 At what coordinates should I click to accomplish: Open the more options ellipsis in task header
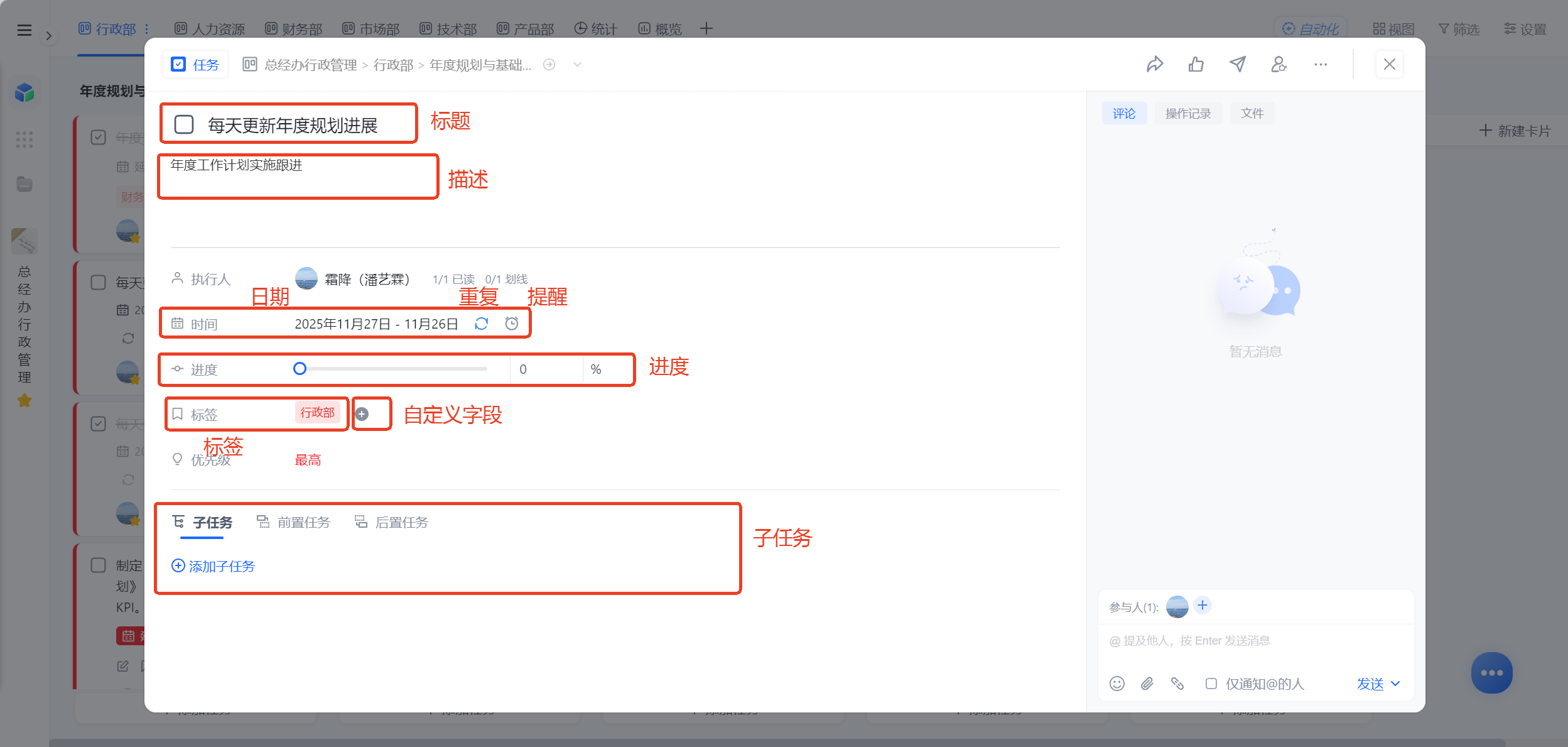[1321, 64]
